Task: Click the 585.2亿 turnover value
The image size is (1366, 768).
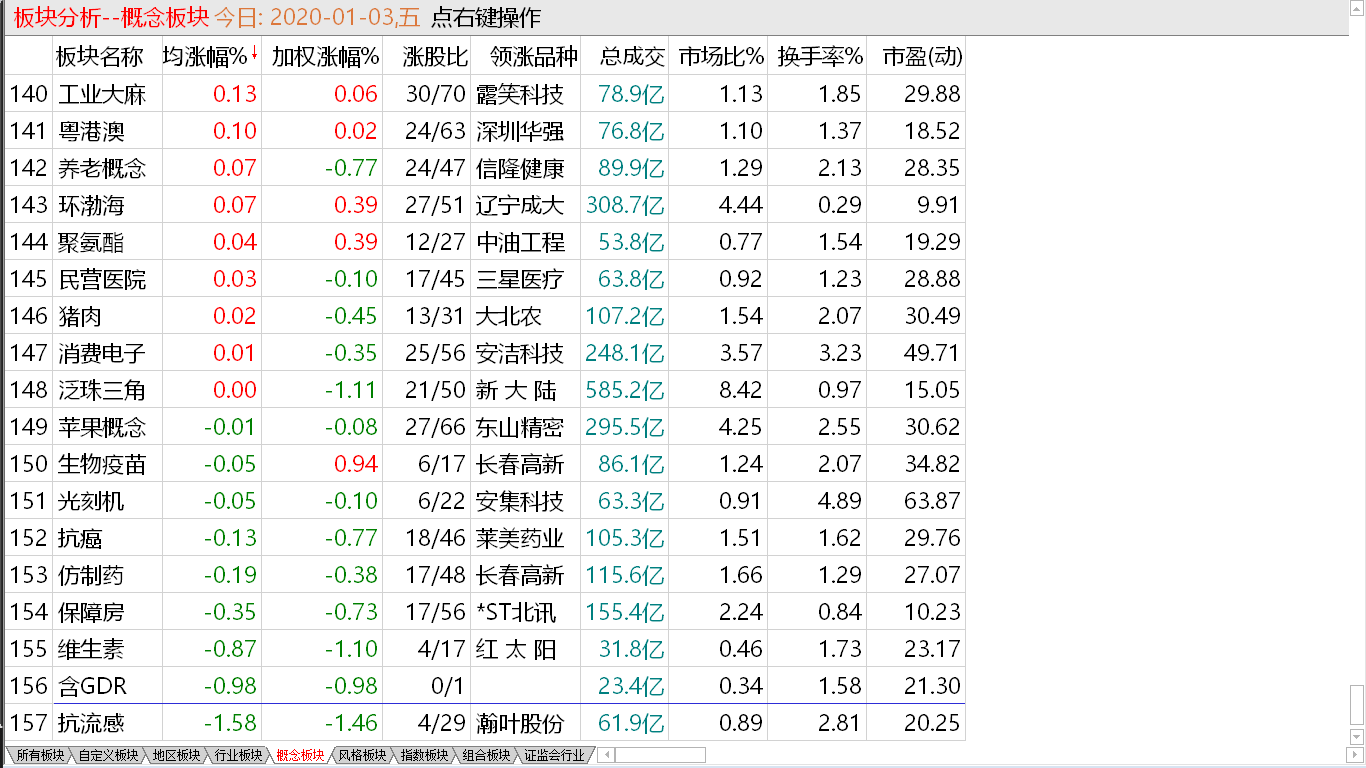Action: [625, 390]
